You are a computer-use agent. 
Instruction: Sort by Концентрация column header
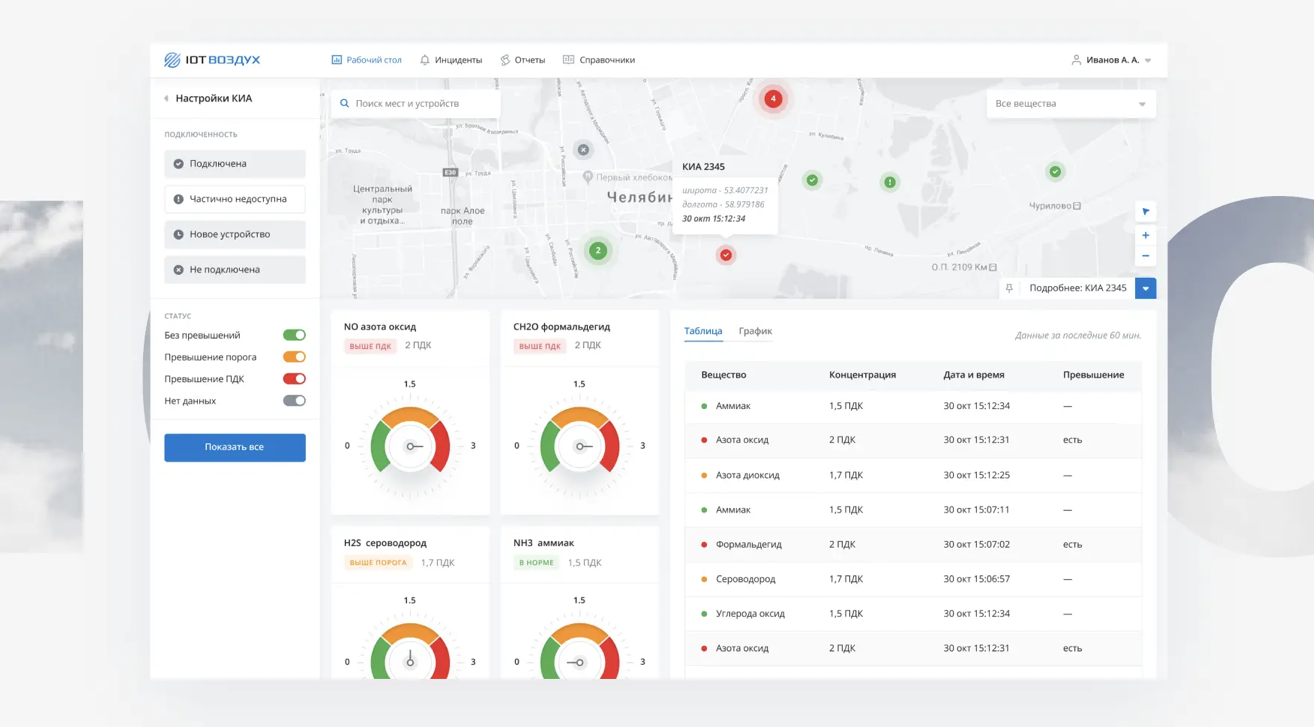pos(862,375)
